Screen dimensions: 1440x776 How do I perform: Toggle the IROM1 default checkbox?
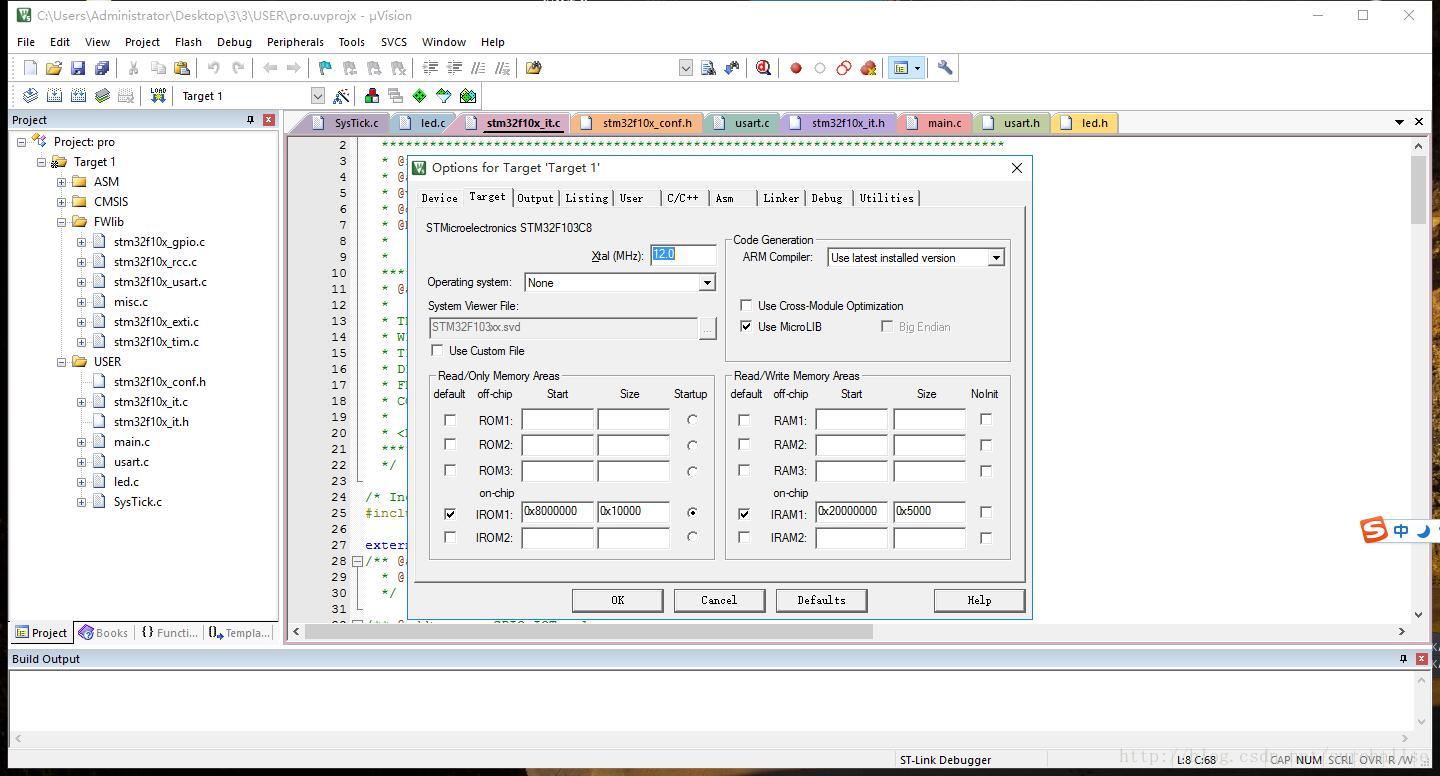click(x=450, y=513)
